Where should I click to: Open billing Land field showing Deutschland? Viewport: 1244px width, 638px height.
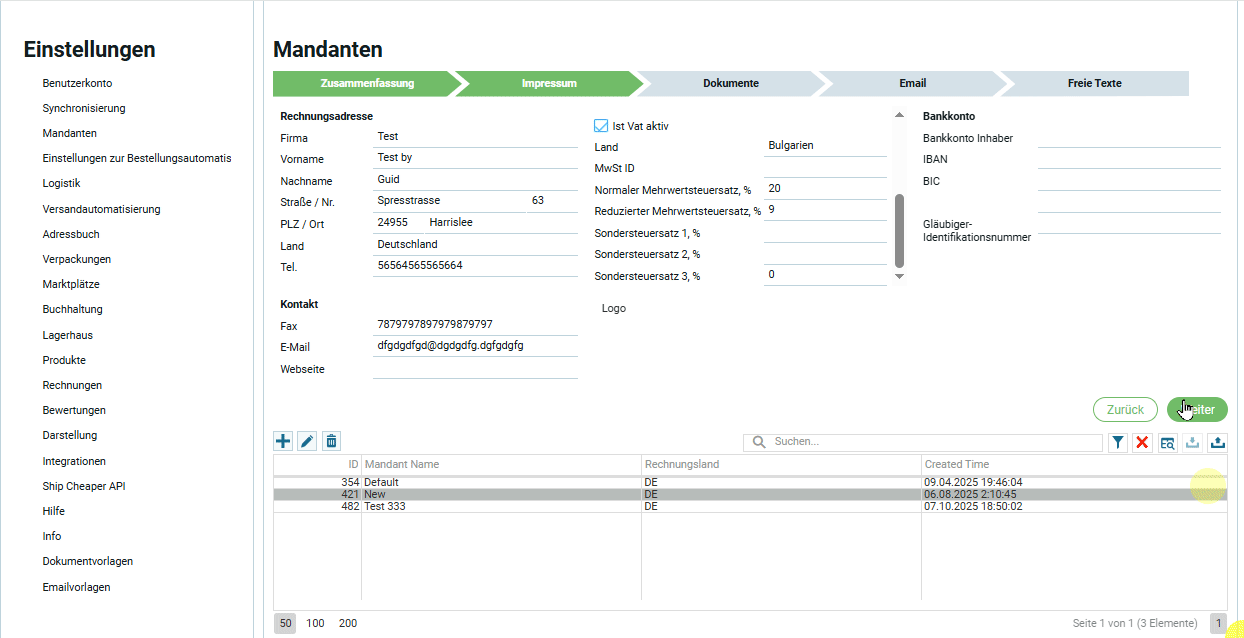tap(474, 244)
